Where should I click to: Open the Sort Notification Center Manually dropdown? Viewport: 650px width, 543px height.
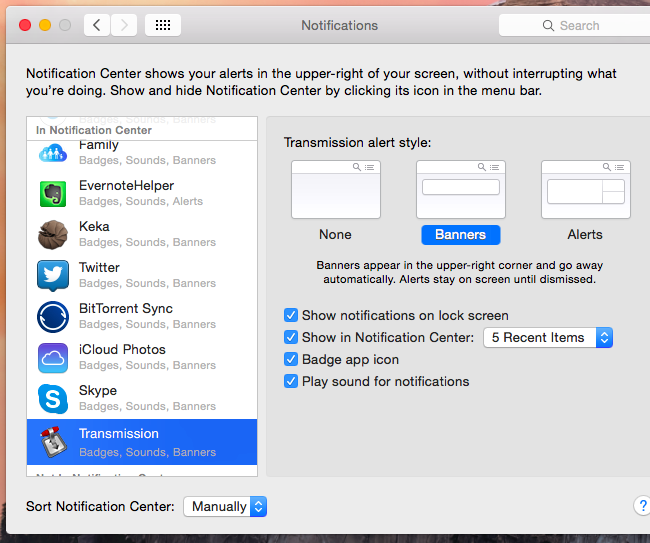[x=225, y=506]
